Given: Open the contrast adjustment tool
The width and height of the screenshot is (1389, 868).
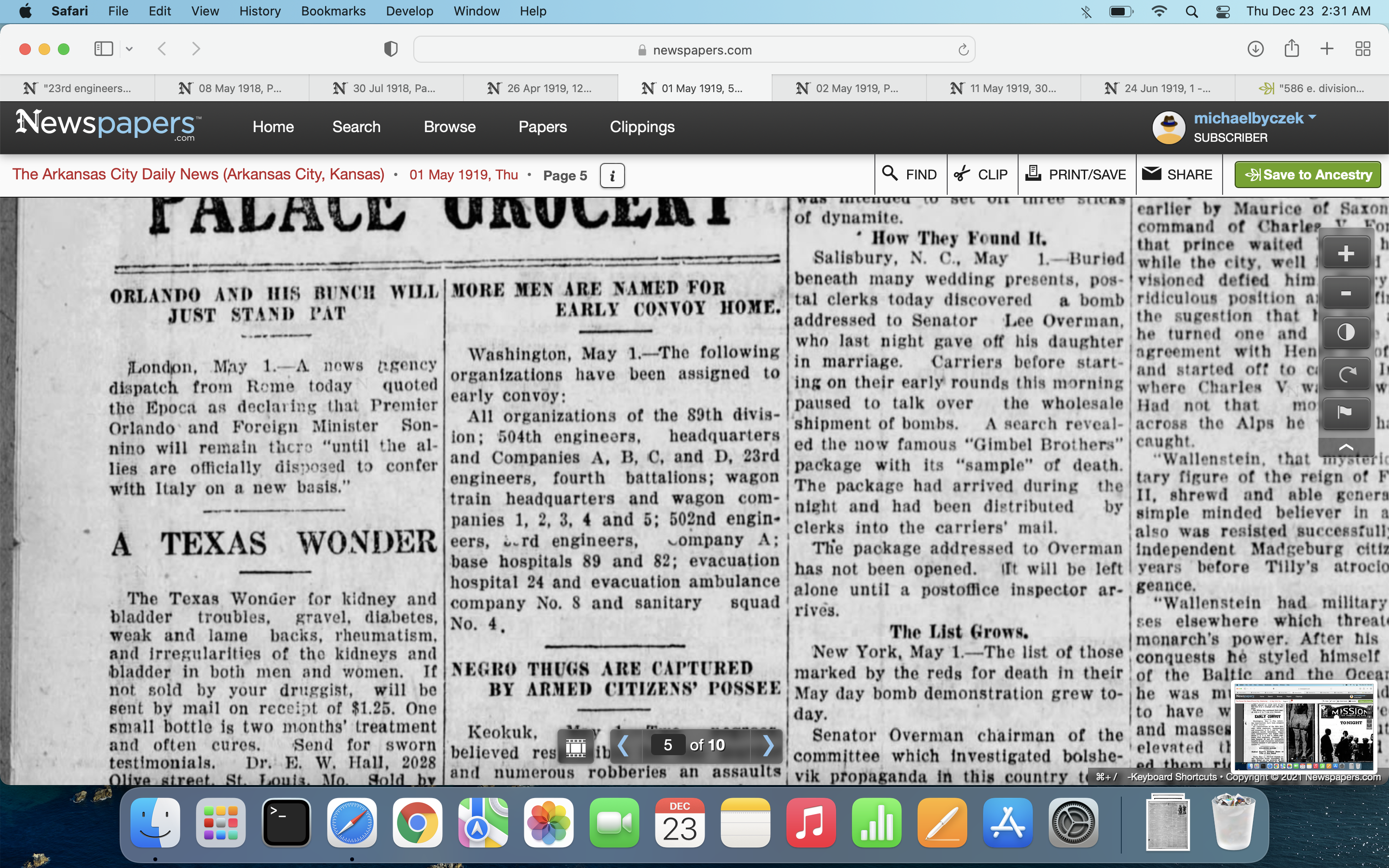Looking at the screenshot, I should 1346,333.
